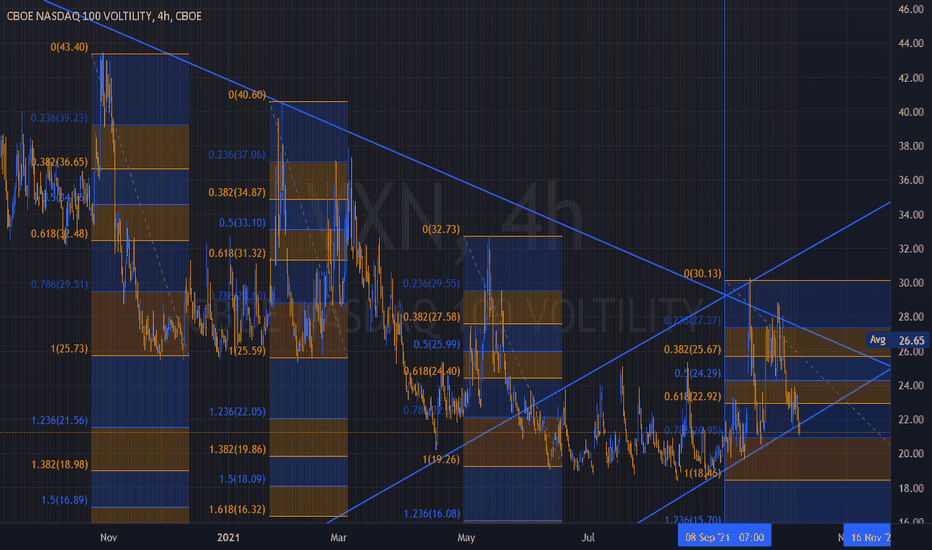Click the 0(32.73) Fibonacci label

442,229
